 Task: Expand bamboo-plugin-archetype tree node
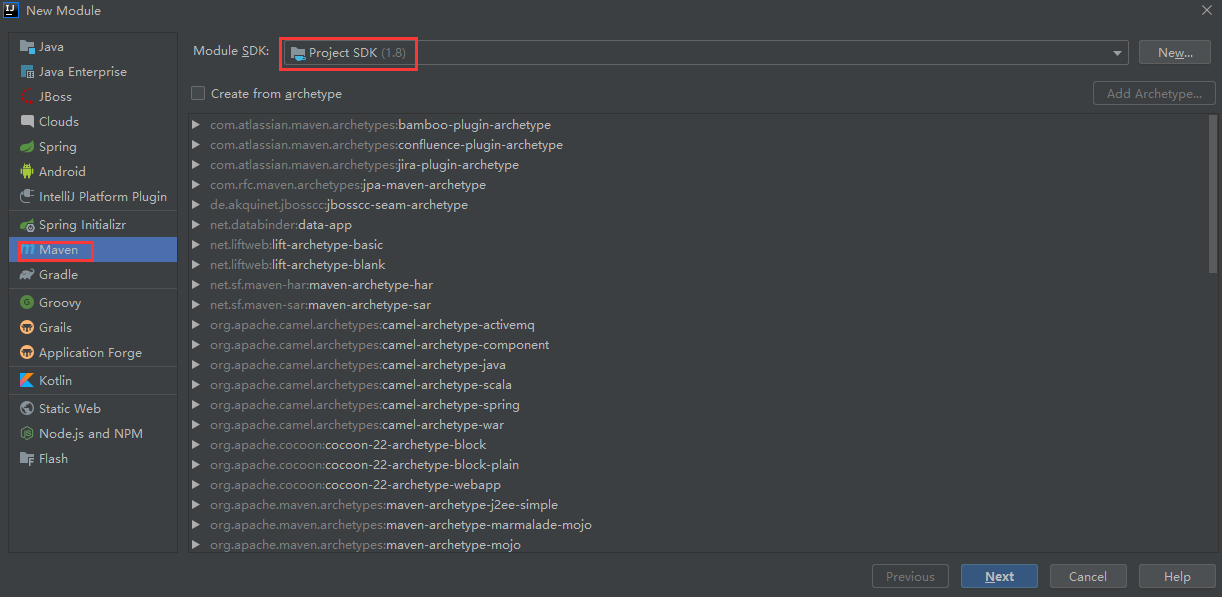coord(196,125)
